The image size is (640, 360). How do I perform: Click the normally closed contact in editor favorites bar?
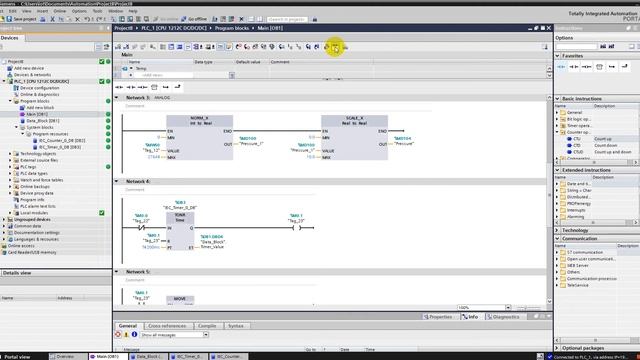pos(131,87)
